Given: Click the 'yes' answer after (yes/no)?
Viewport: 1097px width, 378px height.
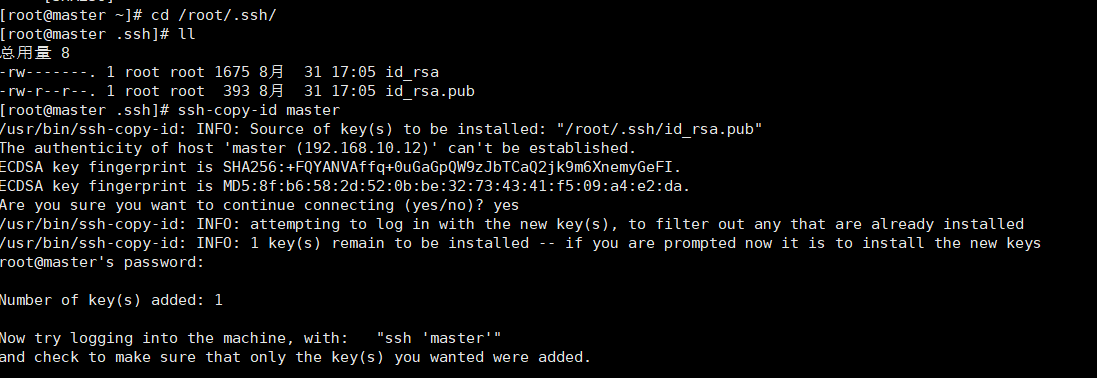Looking at the screenshot, I should pyautogui.click(x=506, y=204).
